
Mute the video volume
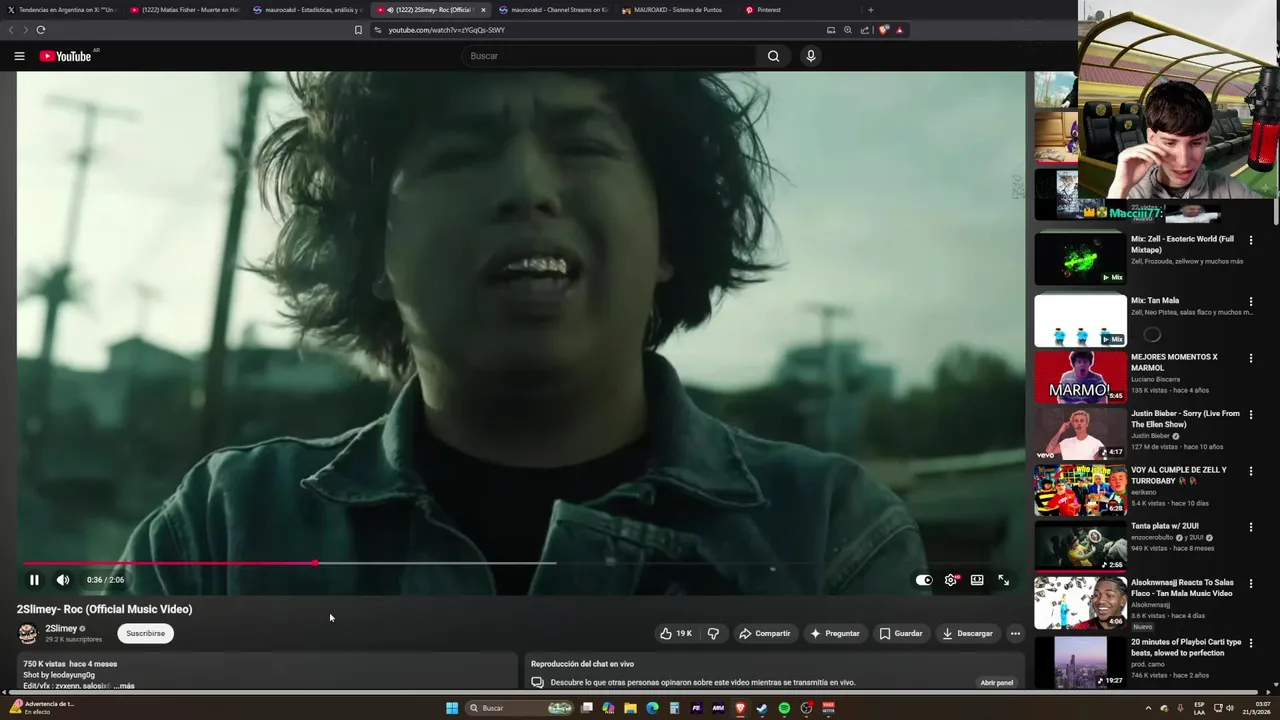pyautogui.click(x=63, y=580)
